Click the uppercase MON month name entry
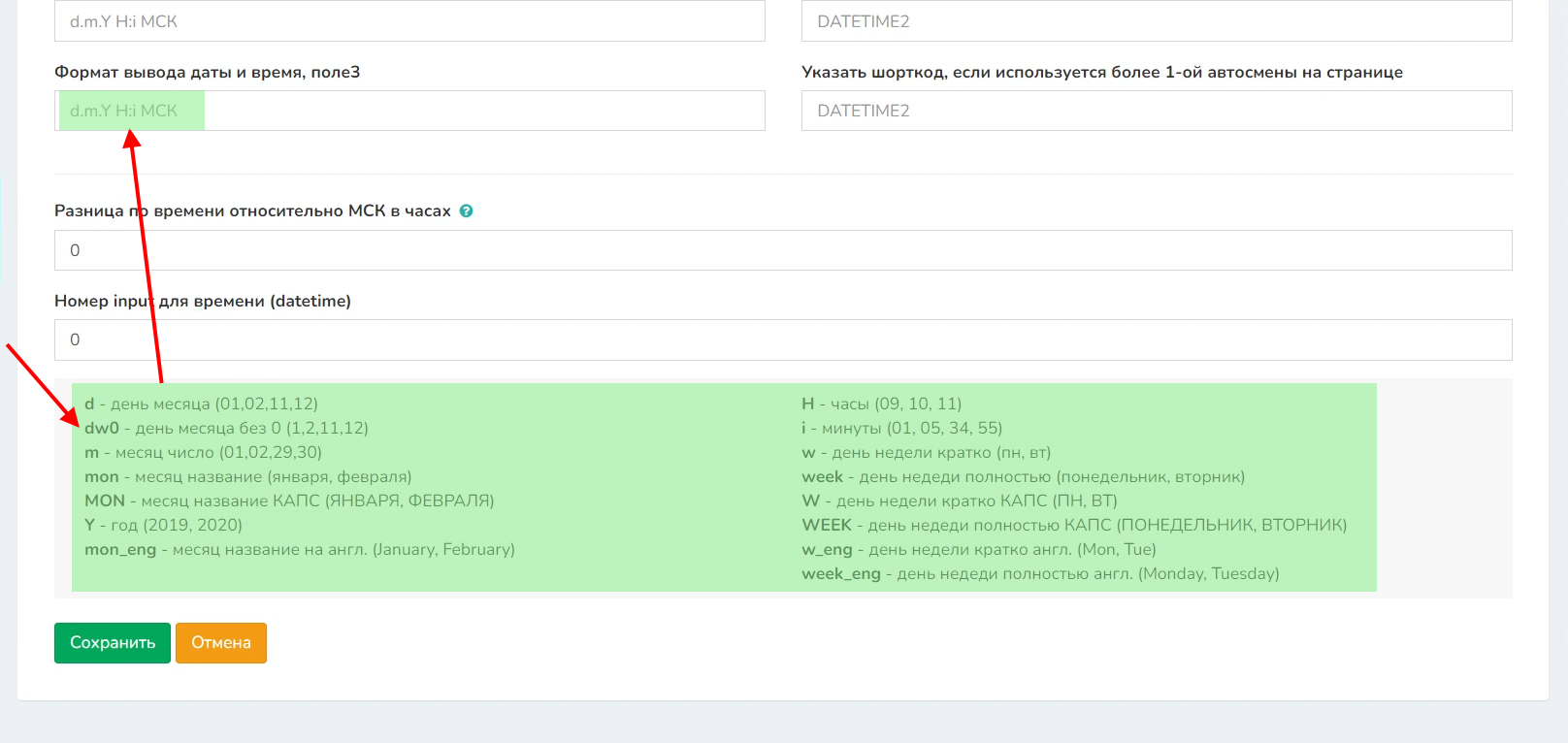 (x=288, y=501)
